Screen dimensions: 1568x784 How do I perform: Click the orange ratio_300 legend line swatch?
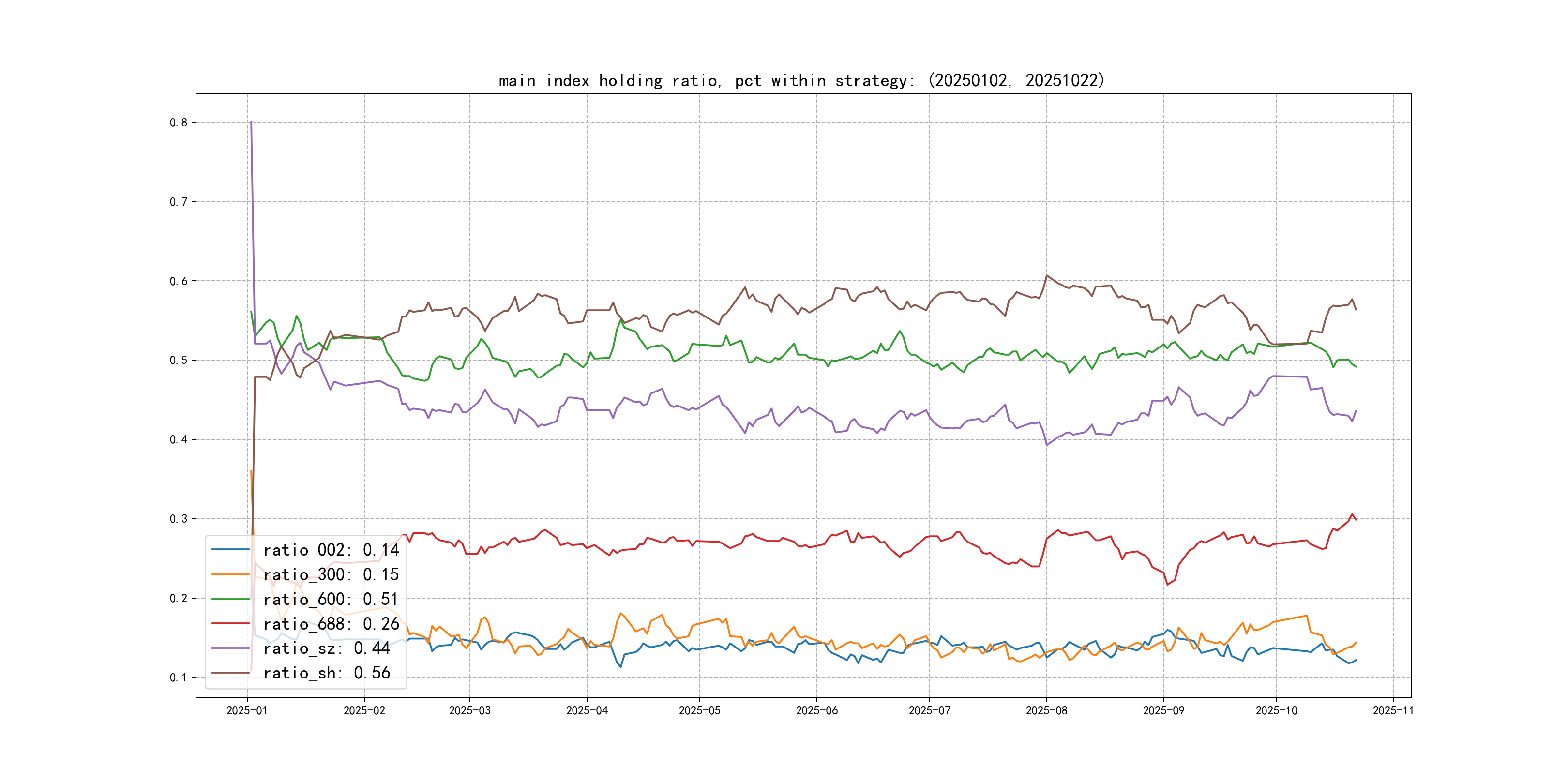click(230, 574)
